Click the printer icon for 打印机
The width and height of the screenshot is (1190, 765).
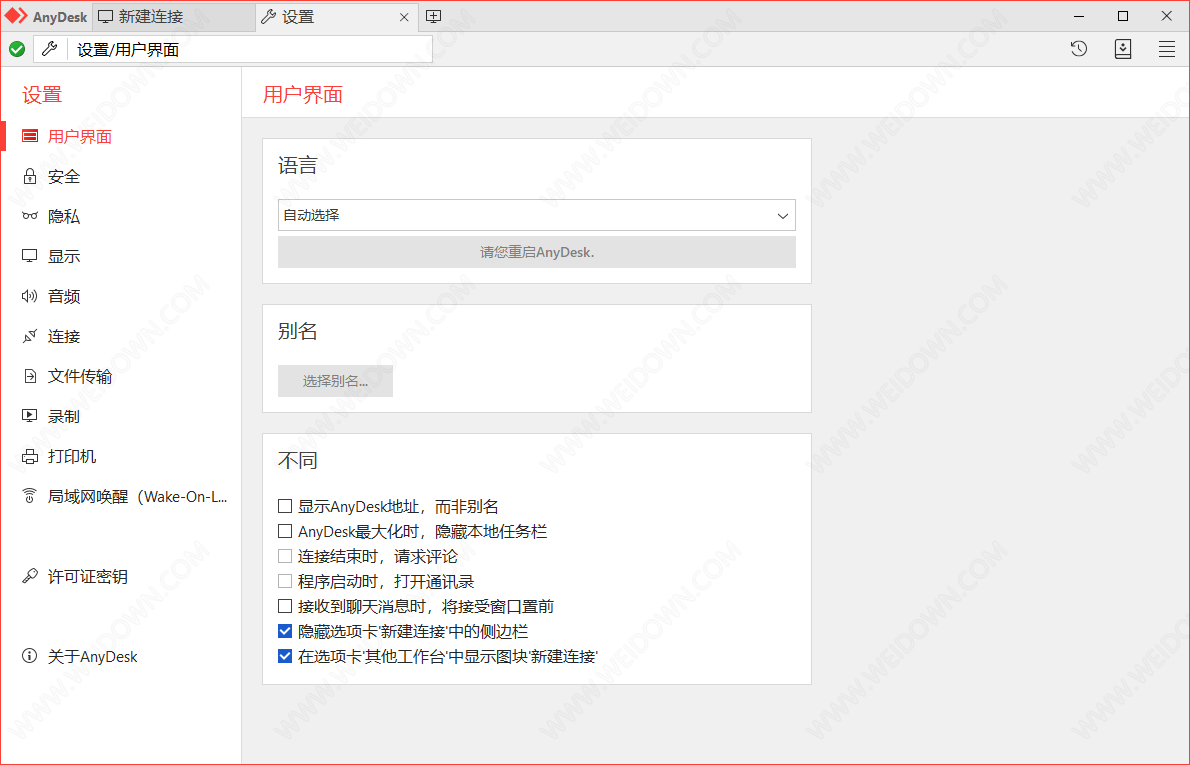[x=30, y=456]
